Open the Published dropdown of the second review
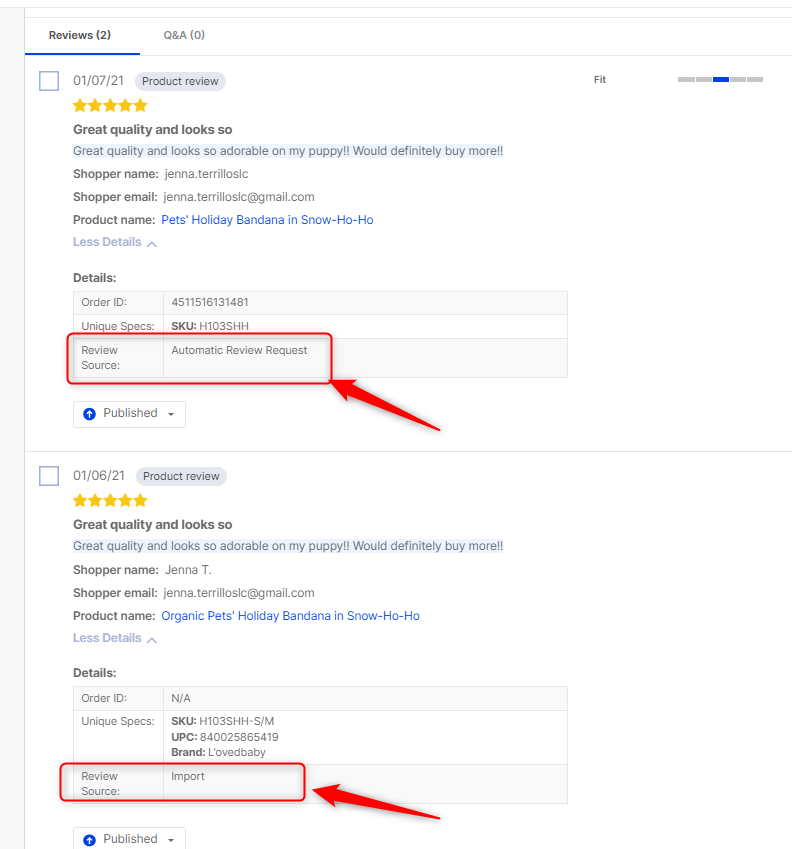 click(x=129, y=838)
